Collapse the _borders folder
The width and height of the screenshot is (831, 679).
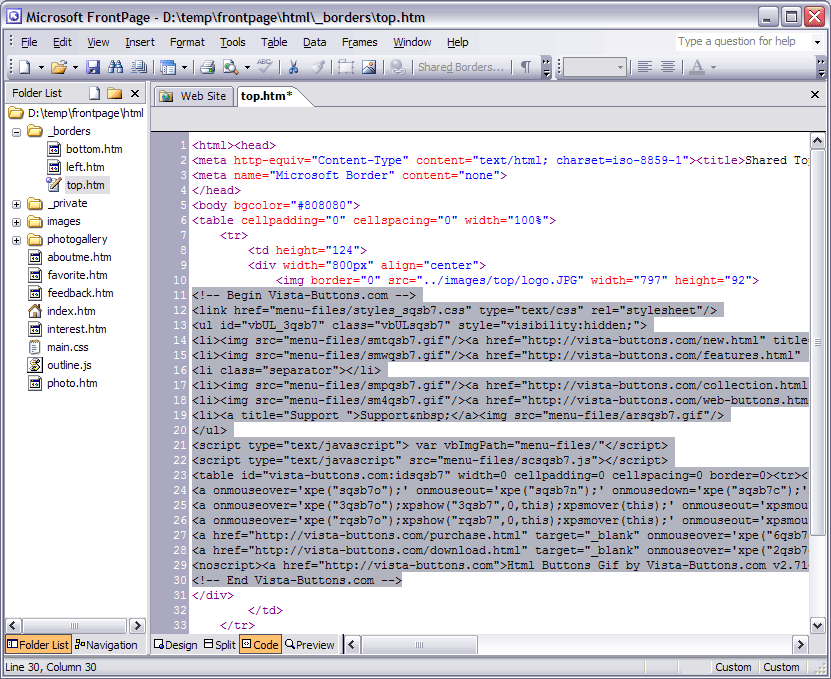16,132
